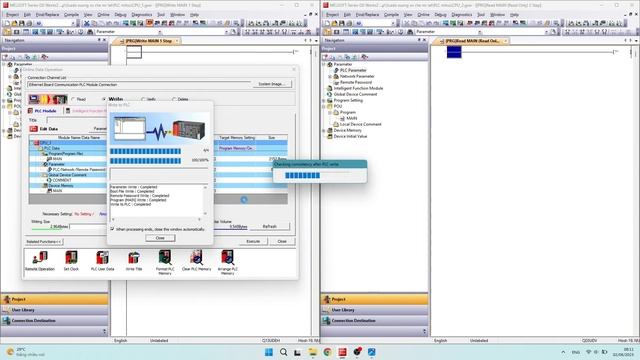Click the New project icon in left window

[x=7, y=23]
